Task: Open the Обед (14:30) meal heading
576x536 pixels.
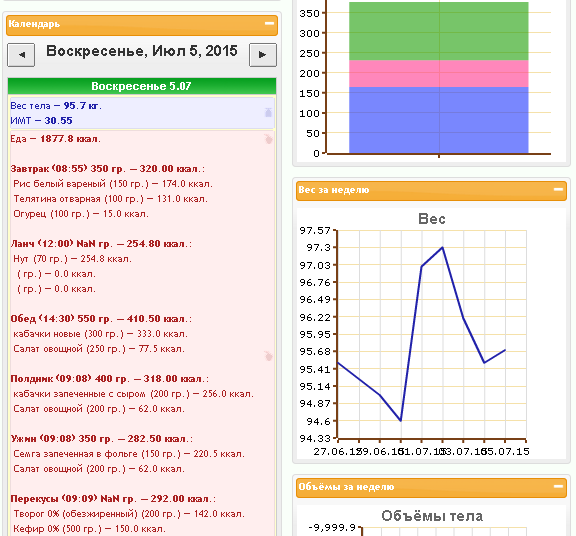Action: tap(101, 319)
